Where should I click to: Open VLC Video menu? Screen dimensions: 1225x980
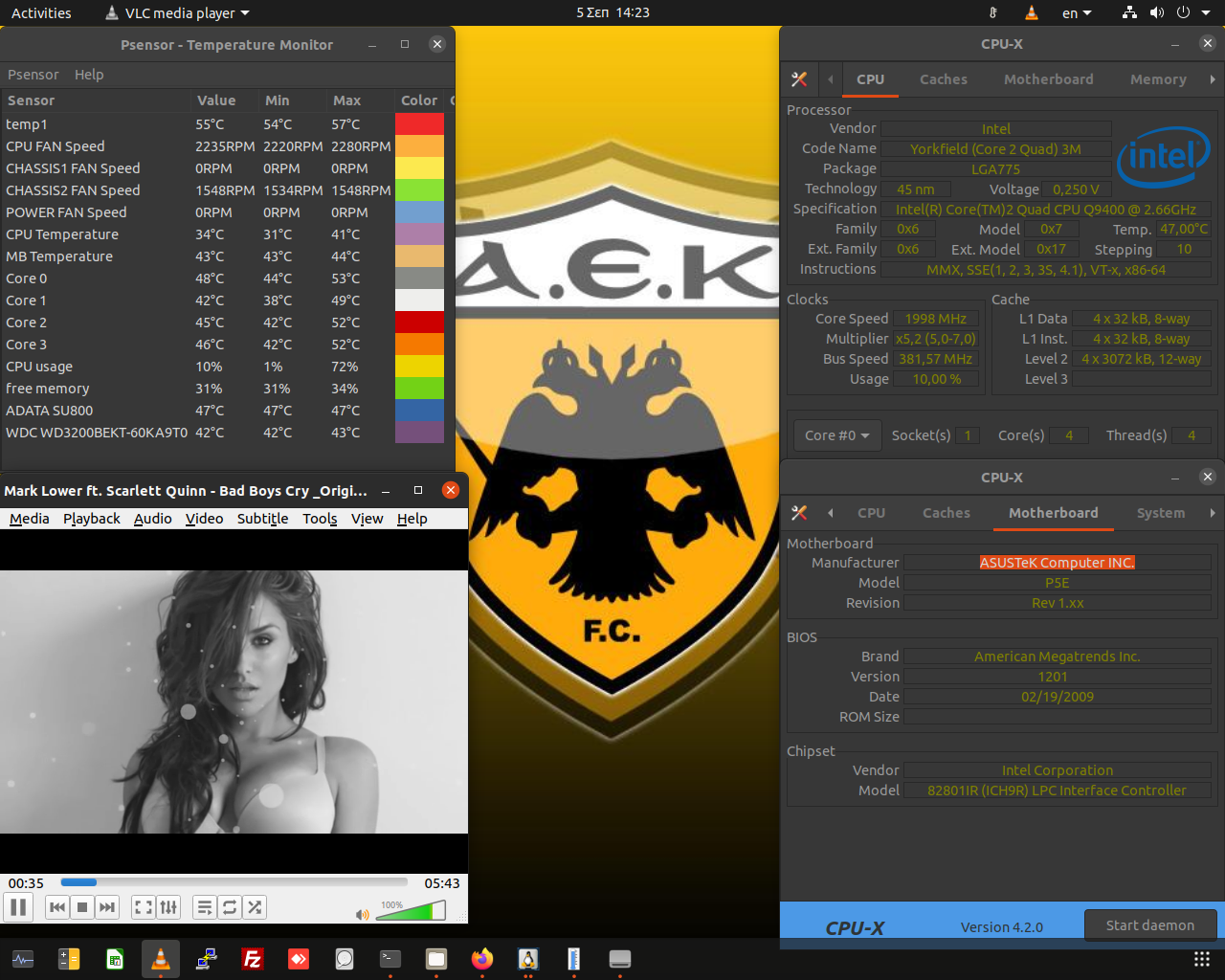tap(204, 519)
